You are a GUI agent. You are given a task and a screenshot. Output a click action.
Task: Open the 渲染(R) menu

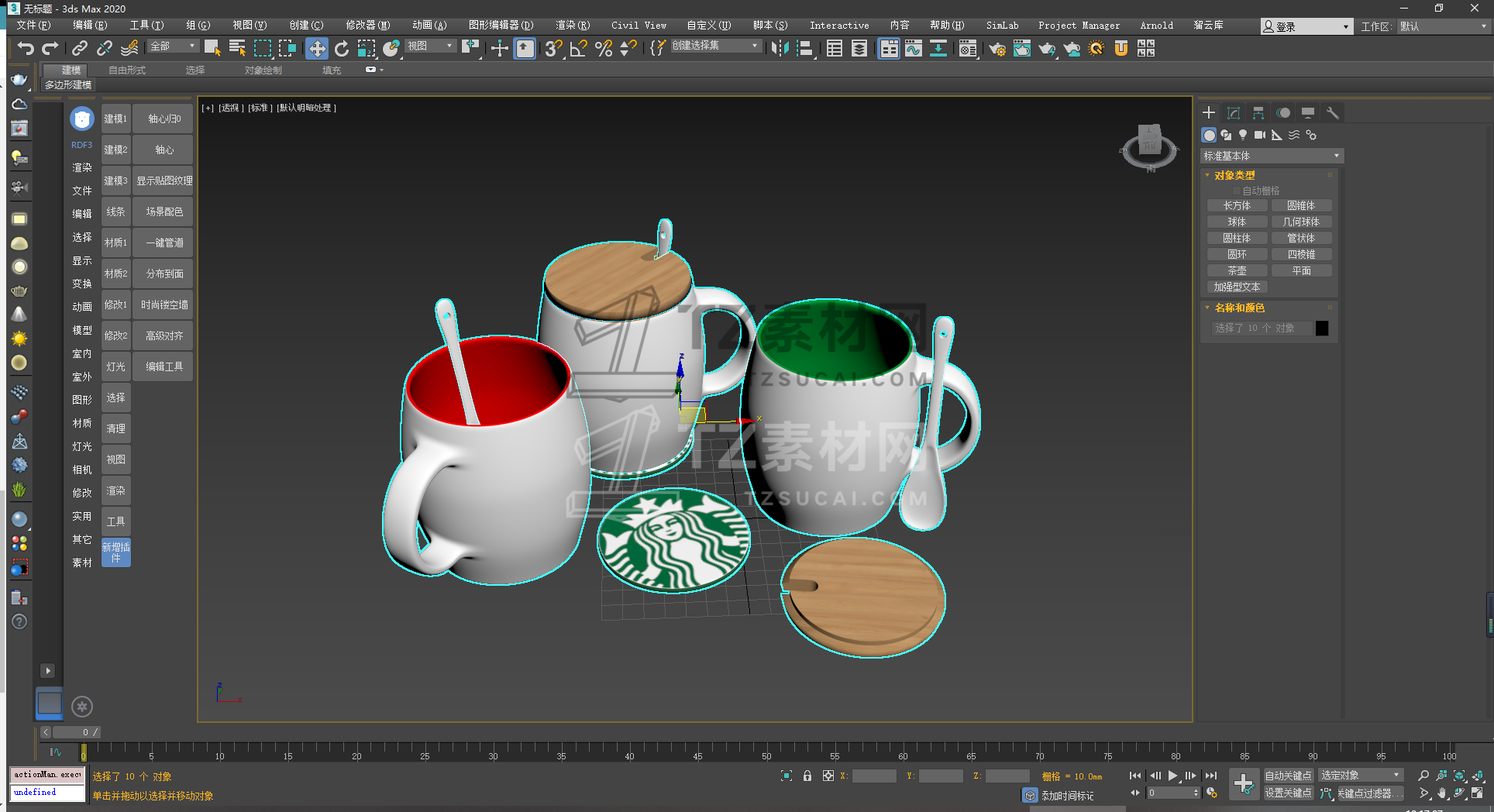(573, 26)
